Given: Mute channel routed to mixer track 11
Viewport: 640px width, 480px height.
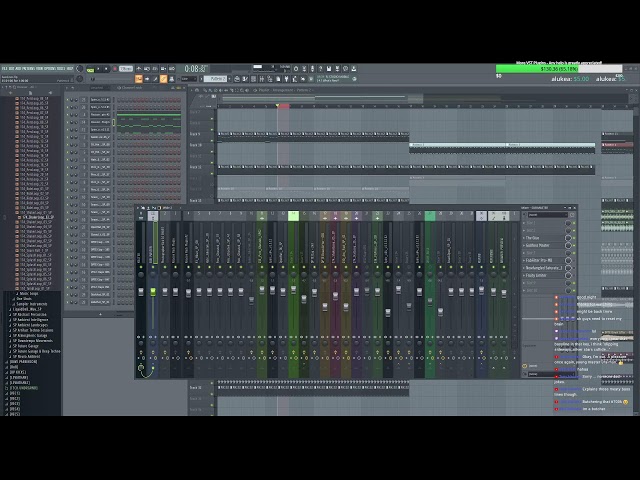Looking at the screenshot, I should (x=67, y=130).
